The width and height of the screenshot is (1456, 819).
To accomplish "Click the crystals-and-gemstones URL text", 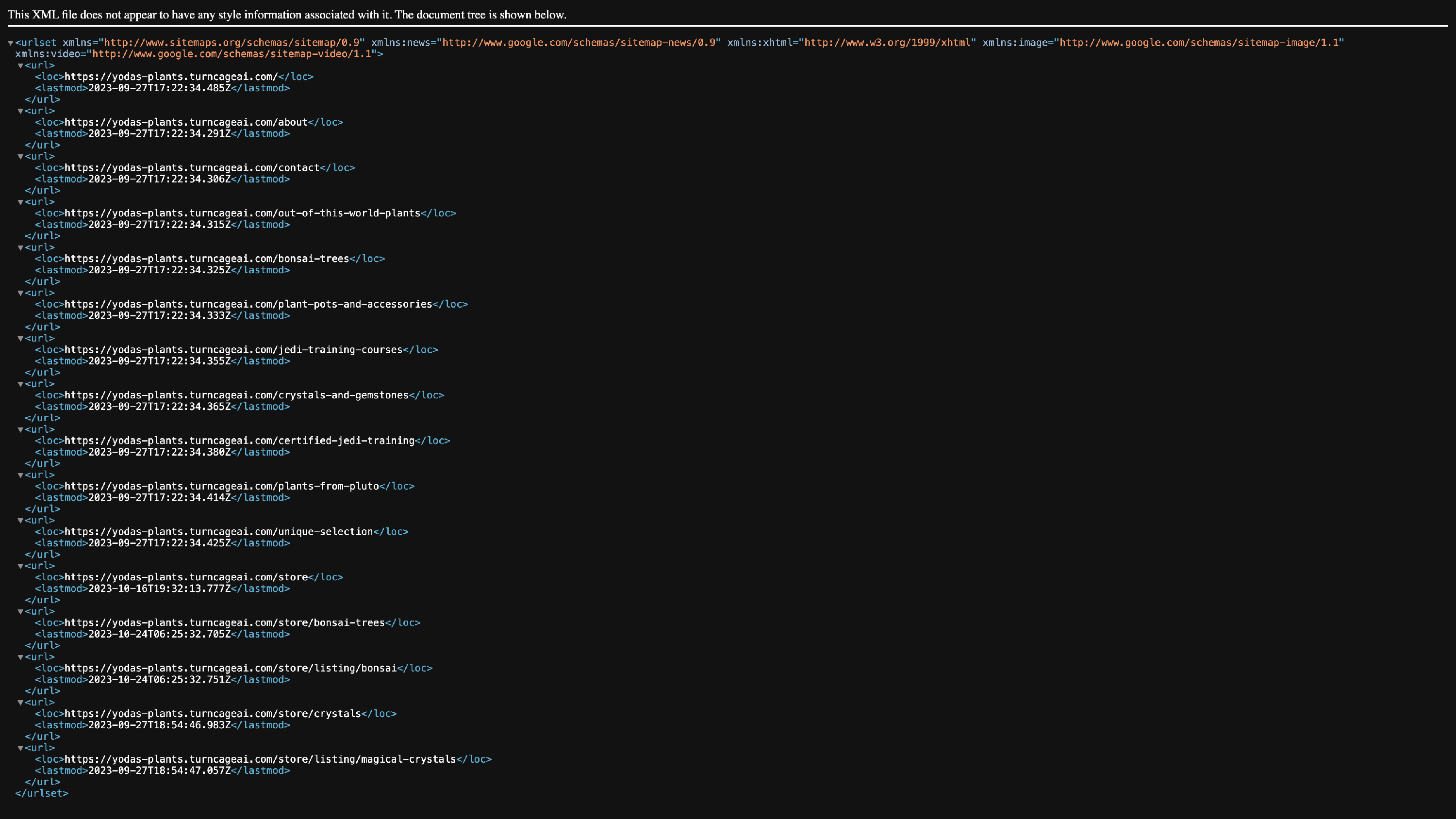I will point(236,395).
